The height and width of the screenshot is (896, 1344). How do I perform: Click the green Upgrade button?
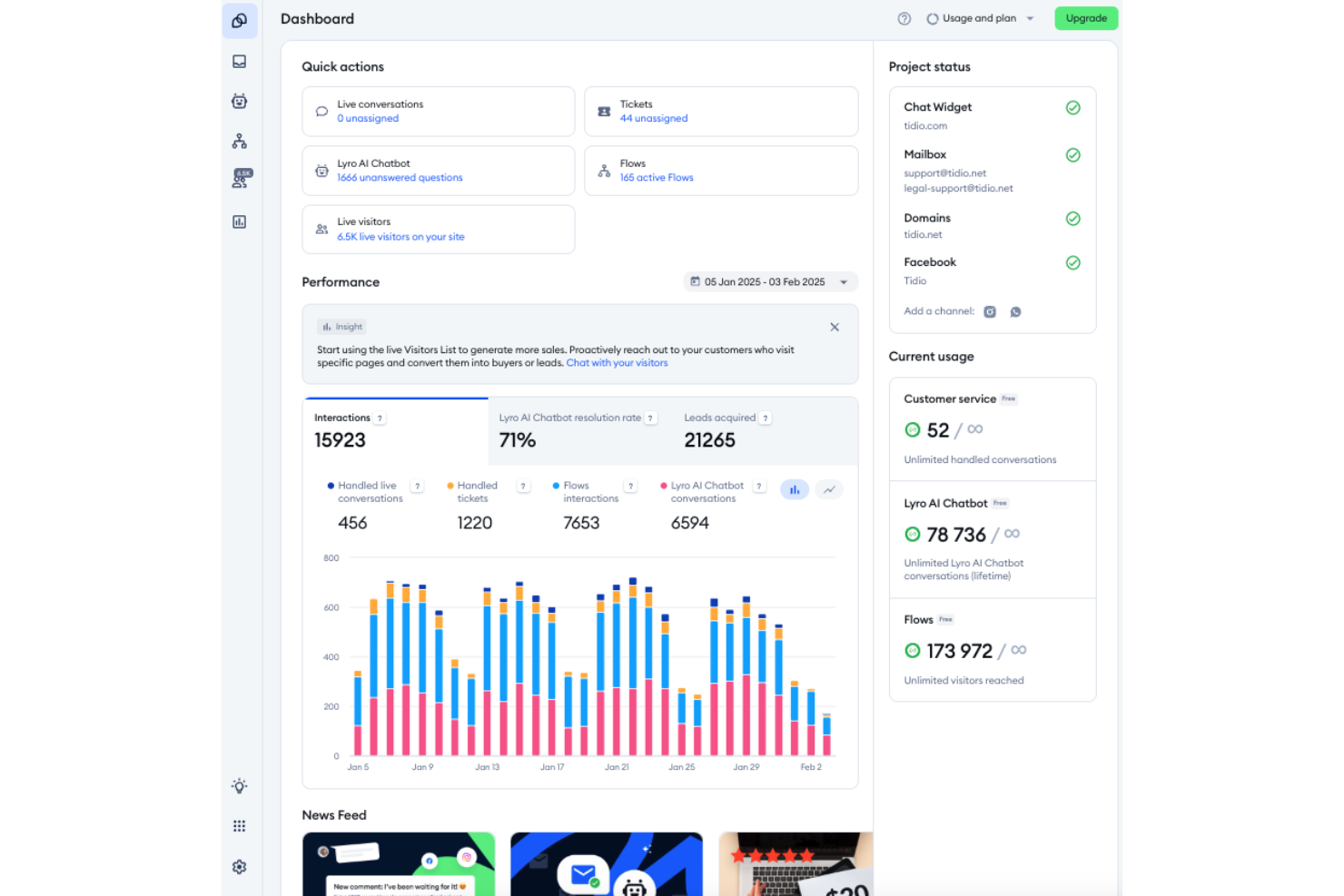1086,18
